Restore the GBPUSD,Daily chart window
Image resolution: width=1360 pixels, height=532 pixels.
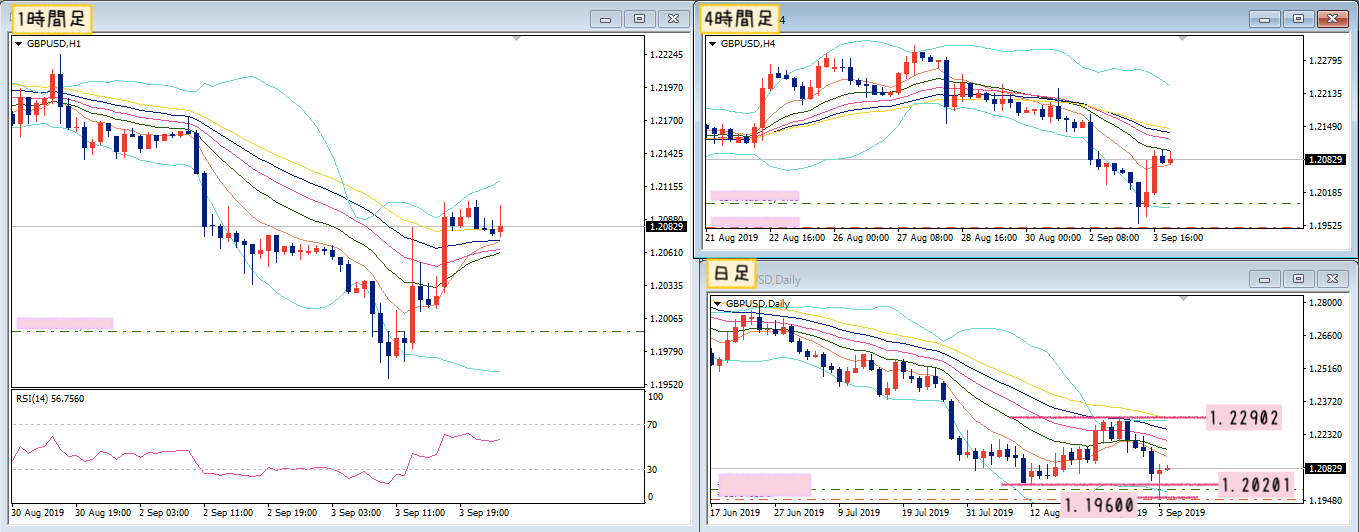click(1298, 278)
